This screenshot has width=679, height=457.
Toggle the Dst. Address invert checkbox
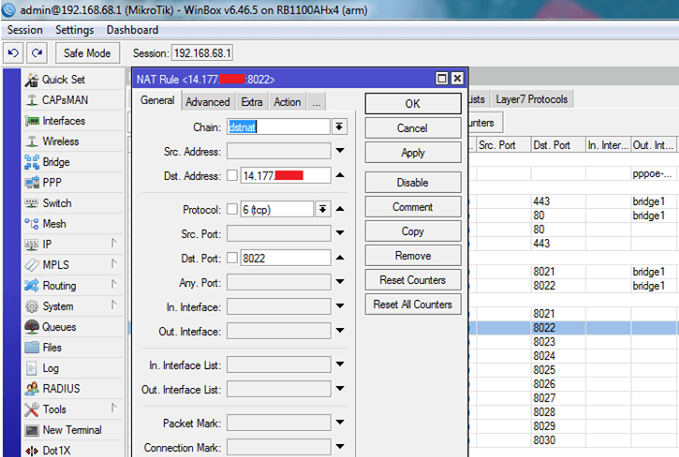click(x=233, y=176)
